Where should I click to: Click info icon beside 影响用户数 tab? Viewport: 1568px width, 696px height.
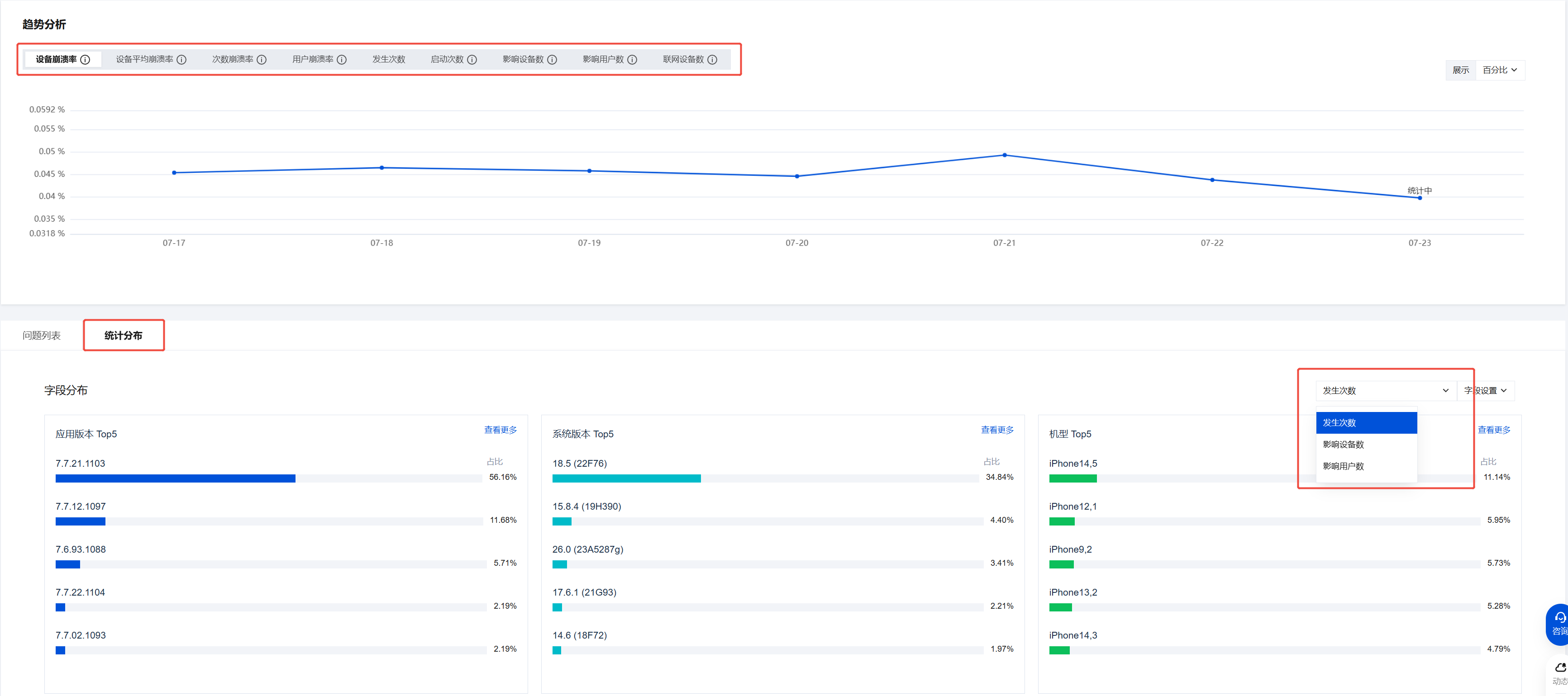633,60
